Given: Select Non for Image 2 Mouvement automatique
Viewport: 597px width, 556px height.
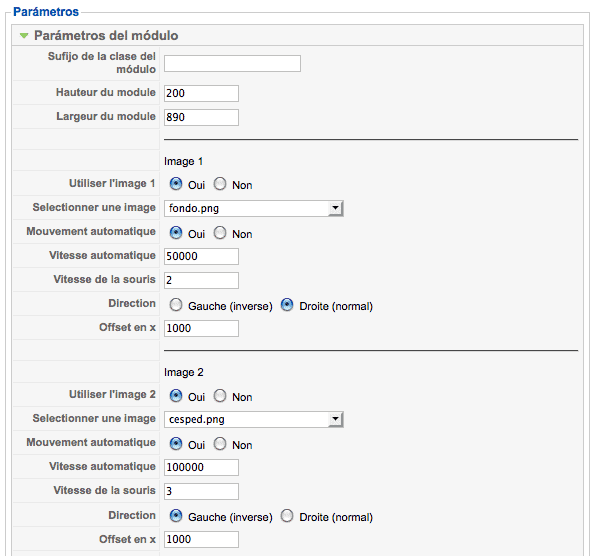Looking at the screenshot, I should coord(220,444).
